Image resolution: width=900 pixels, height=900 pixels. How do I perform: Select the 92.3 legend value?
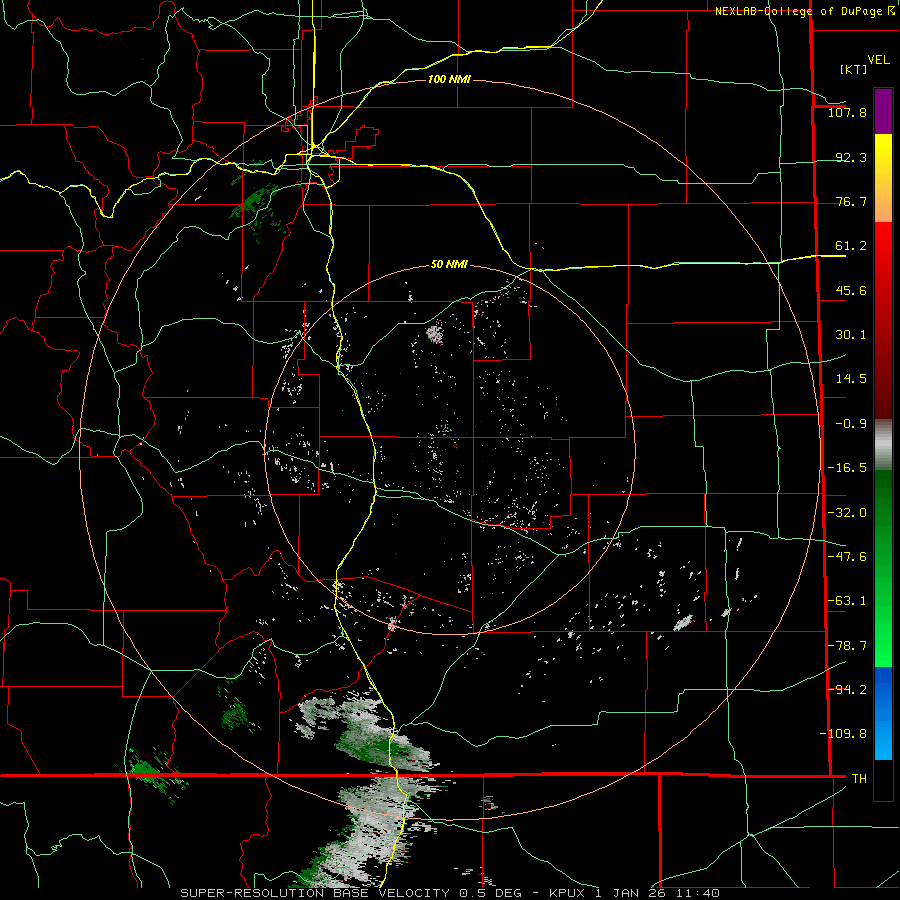tap(851, 157)
